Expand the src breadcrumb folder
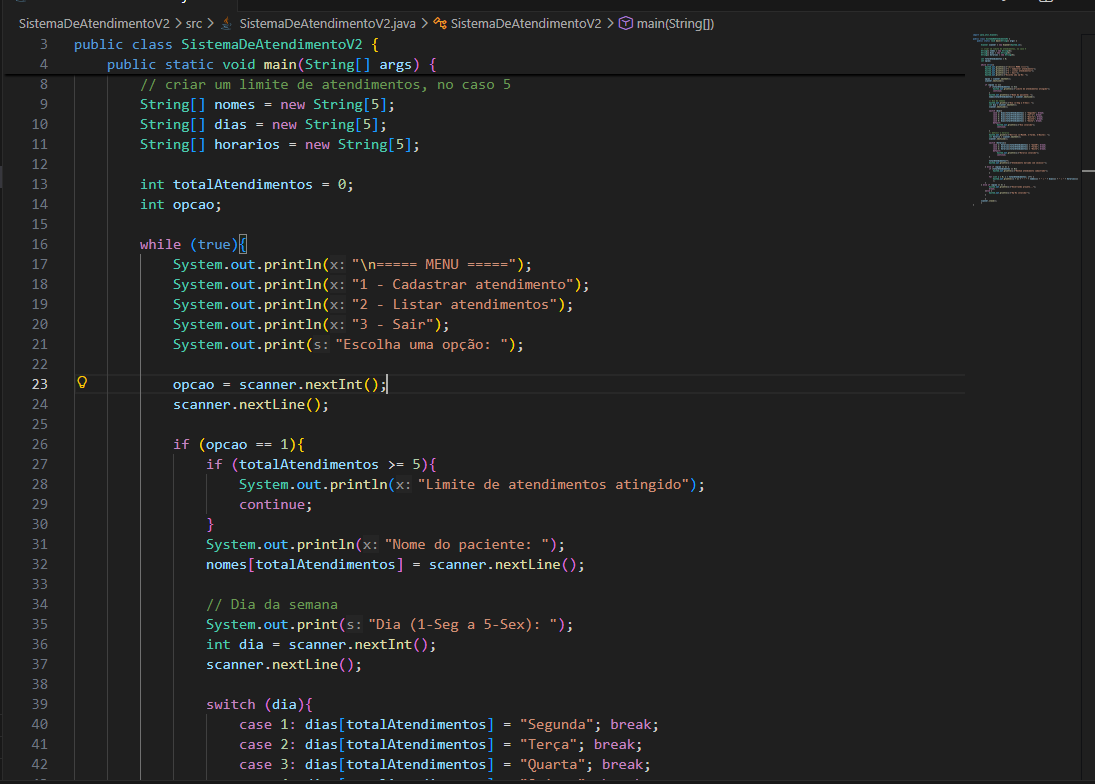The height and width of the screenshot is (784, 1095). (194, 23)
